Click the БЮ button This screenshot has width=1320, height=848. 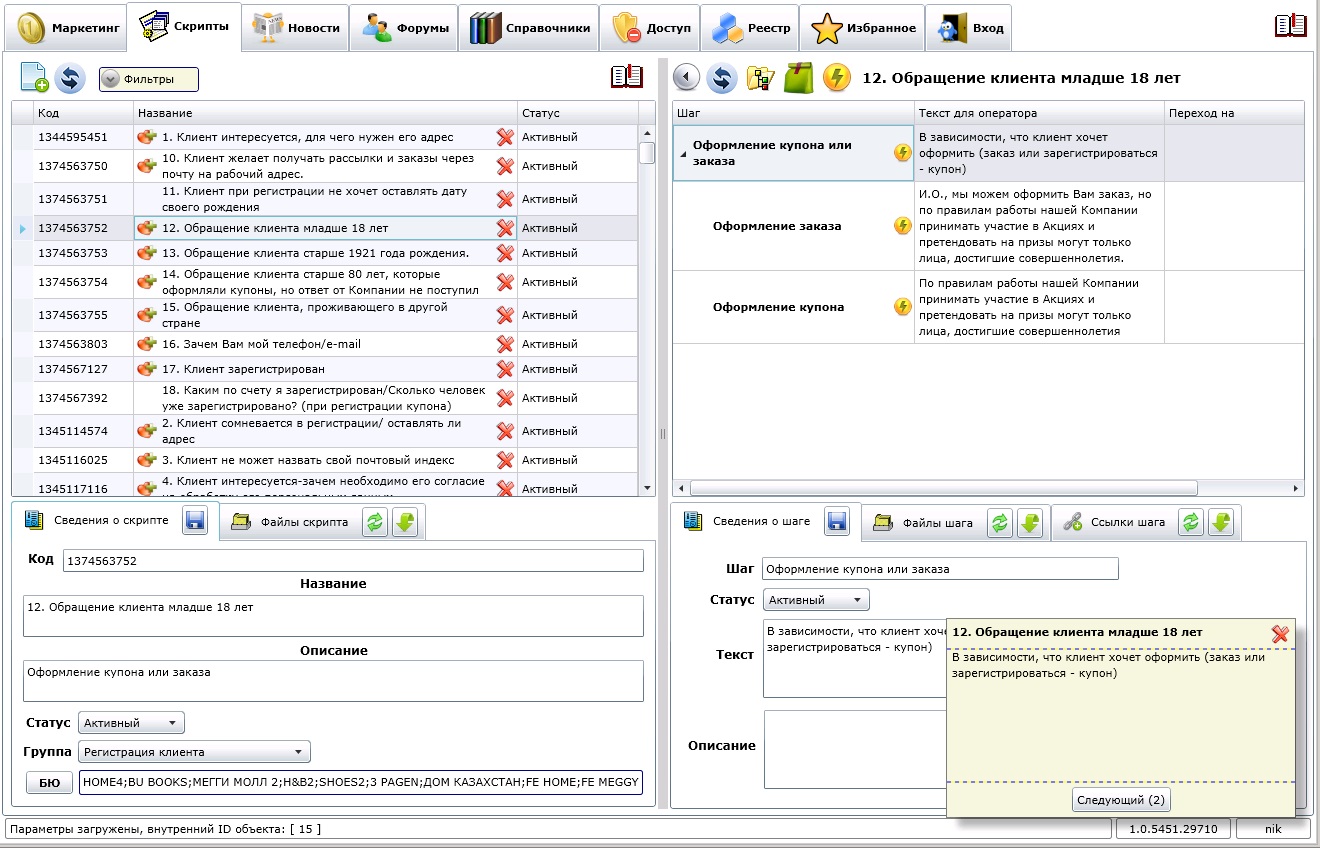tap(50, 782)
